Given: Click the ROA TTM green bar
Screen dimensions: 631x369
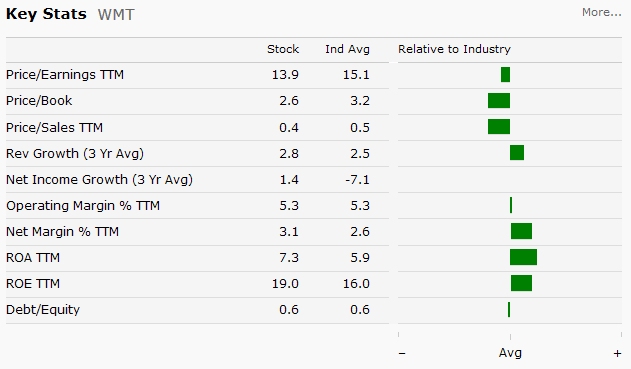Looking at the screenshot, I should (524, 257).
